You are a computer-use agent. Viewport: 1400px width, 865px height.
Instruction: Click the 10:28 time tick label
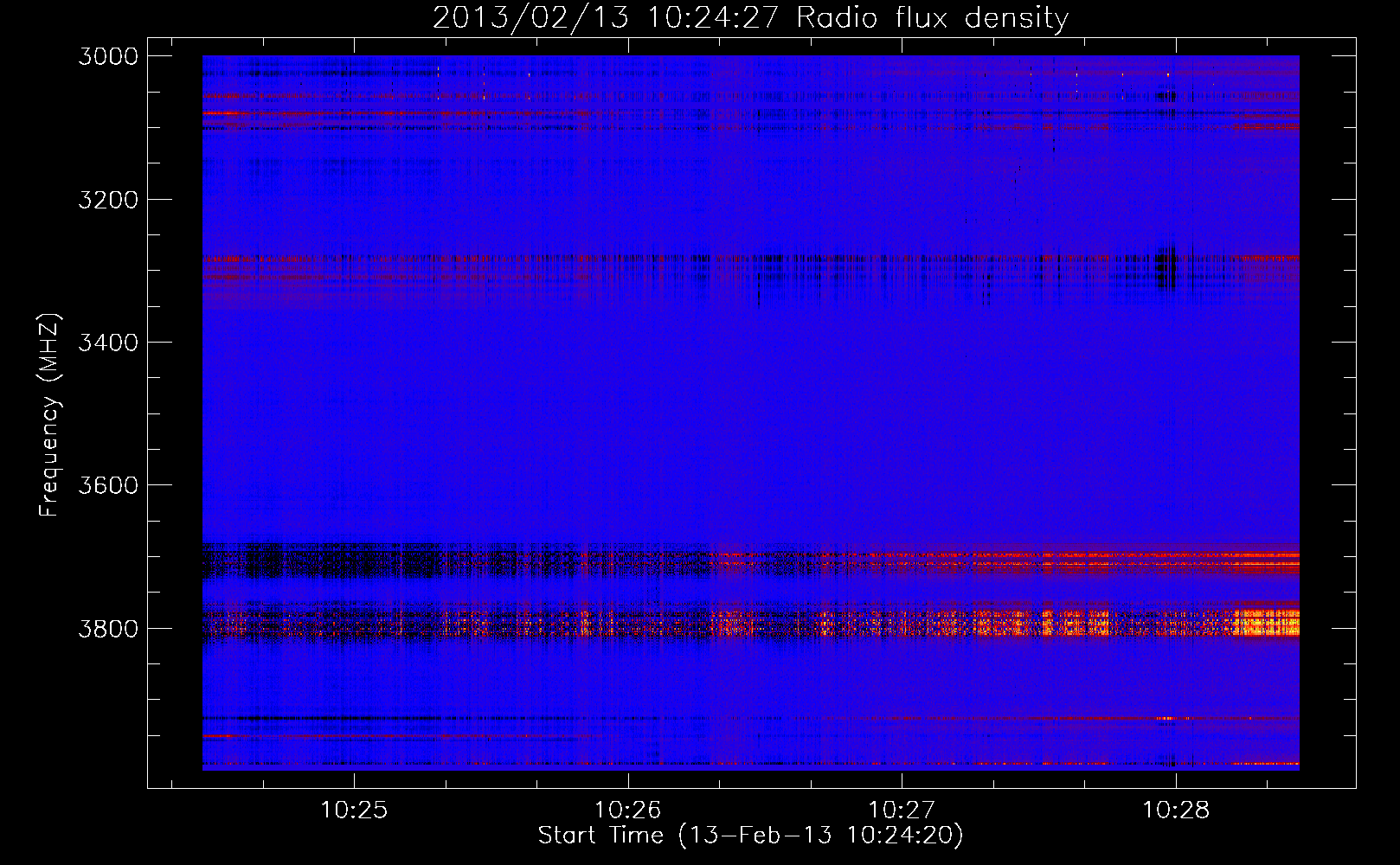click(1176, 810)
